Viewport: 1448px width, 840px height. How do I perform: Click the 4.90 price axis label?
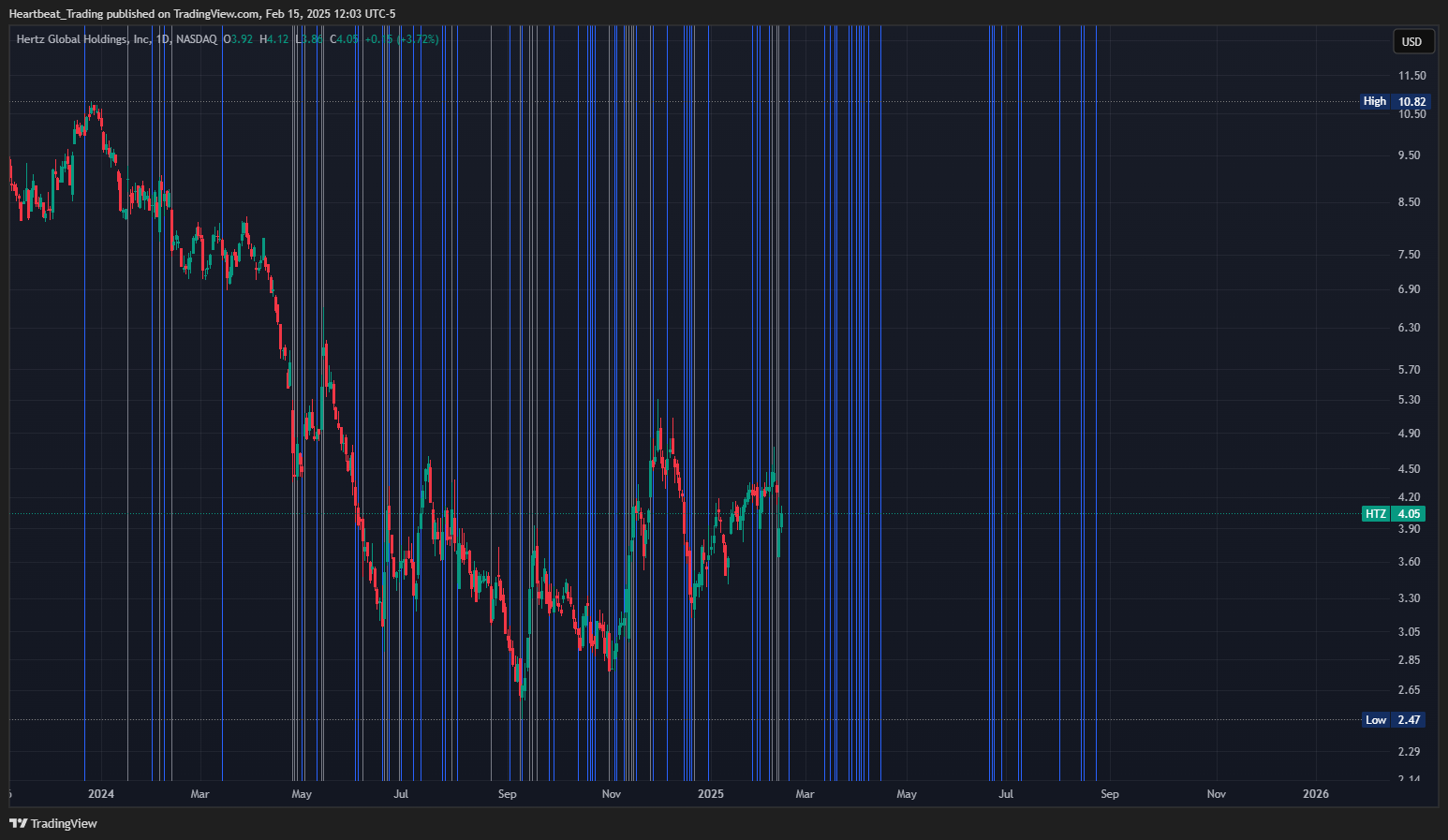pos(1409,434)
